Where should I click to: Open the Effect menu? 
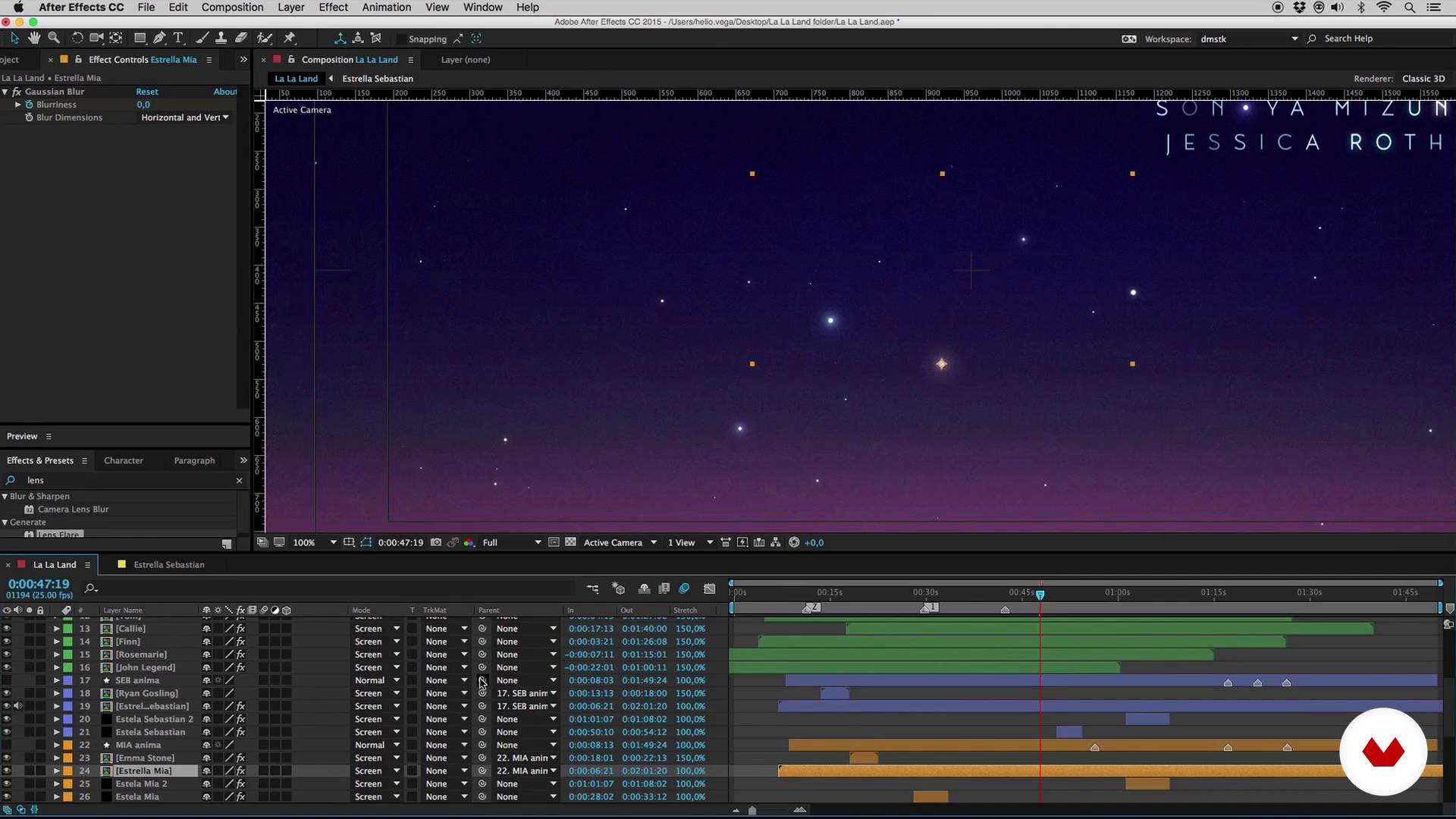click(x=333, y=8)
